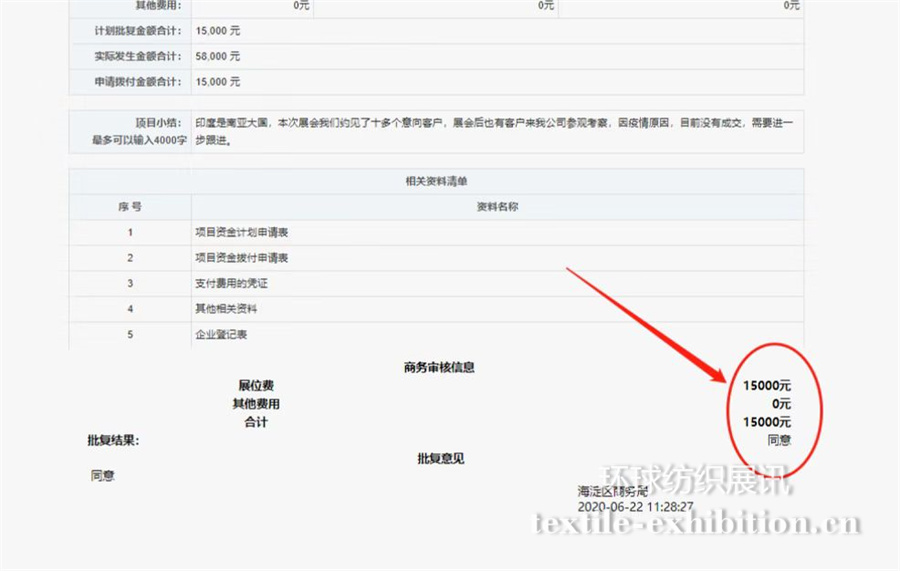Click the 0元 value inside red circle
900x571 pixels.
(x=780, y=404)
